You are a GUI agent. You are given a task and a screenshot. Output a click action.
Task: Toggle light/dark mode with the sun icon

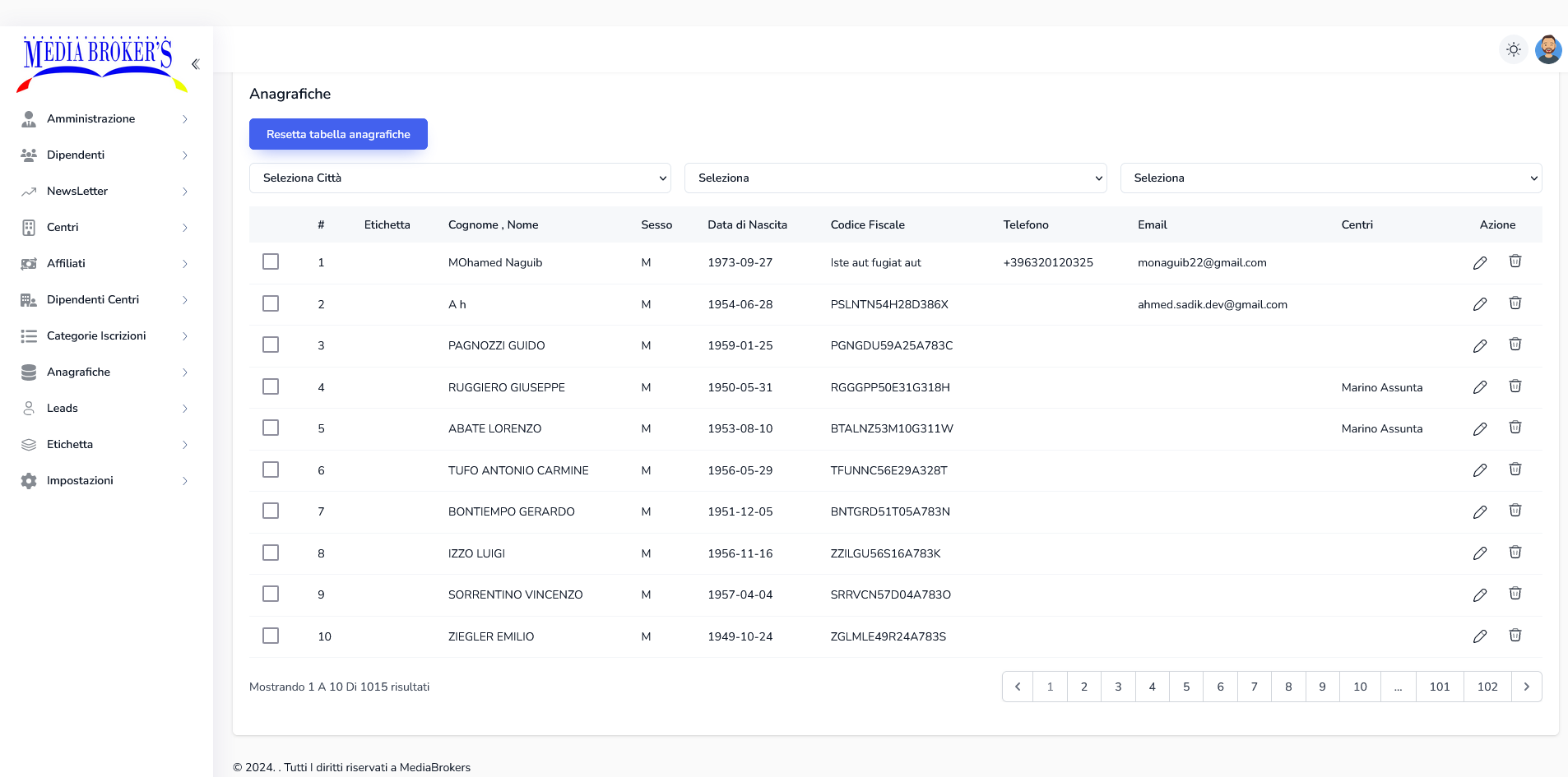coord(1514,49)
